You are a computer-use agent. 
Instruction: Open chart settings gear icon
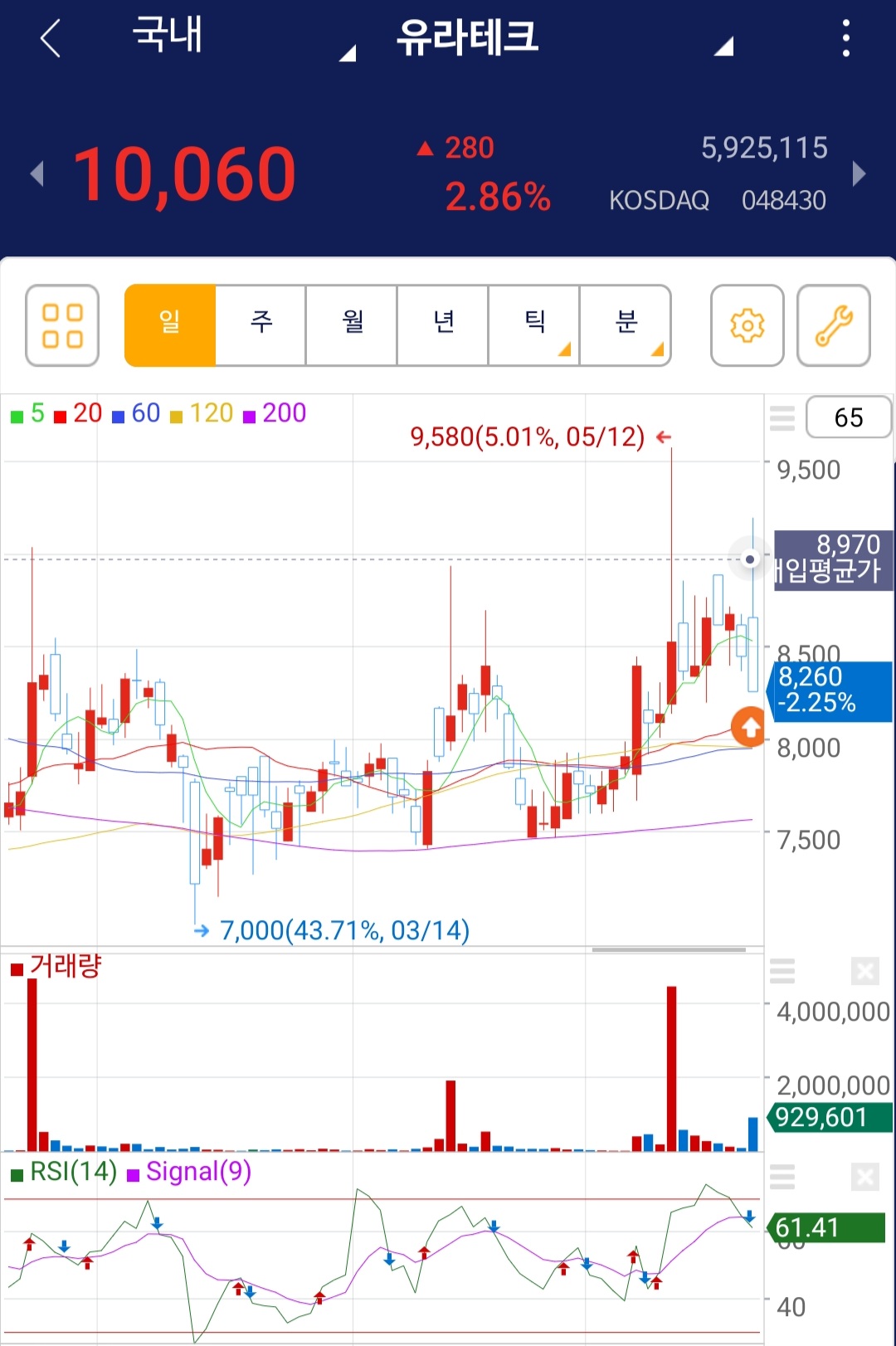[747, 325]
